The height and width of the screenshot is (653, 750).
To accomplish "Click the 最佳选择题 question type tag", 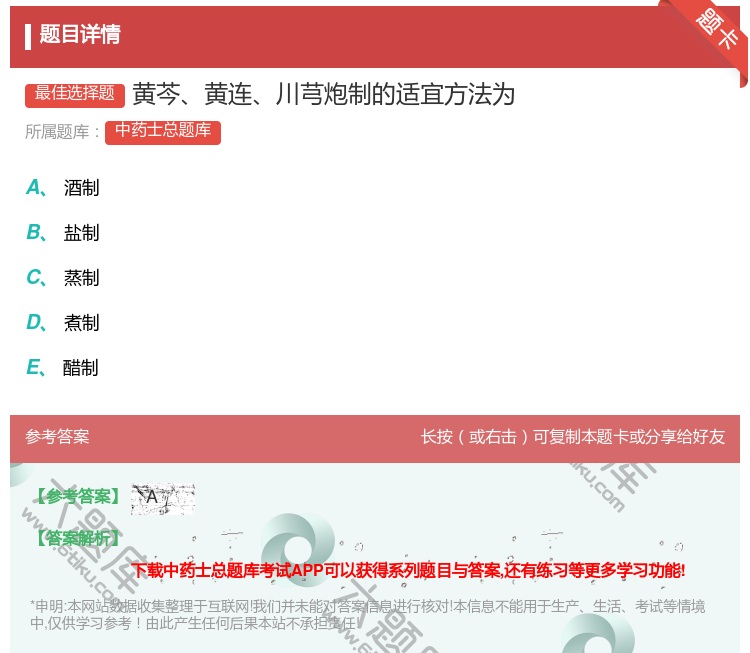I will tap(75, 94).
